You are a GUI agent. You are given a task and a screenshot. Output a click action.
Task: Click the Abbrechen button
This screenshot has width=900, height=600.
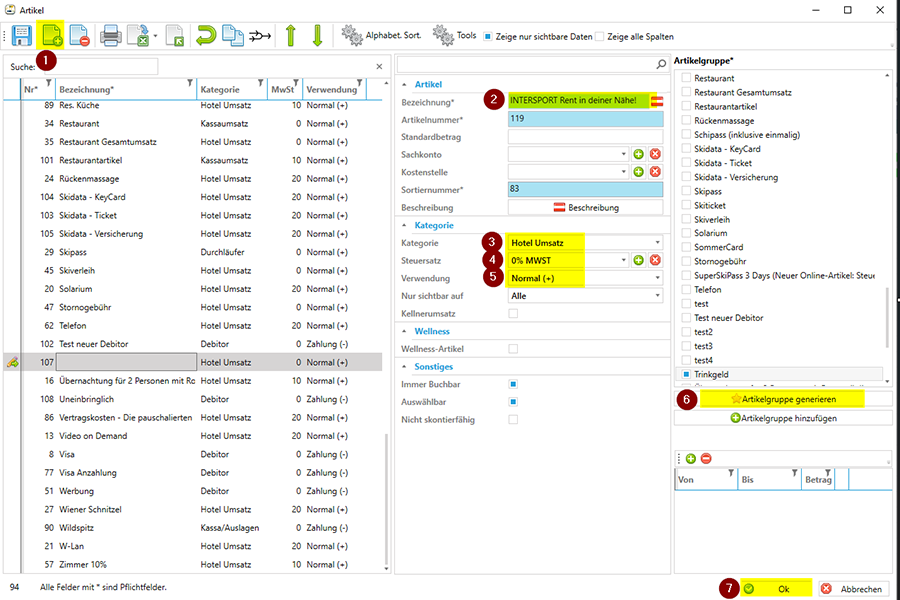coord(853,589)
